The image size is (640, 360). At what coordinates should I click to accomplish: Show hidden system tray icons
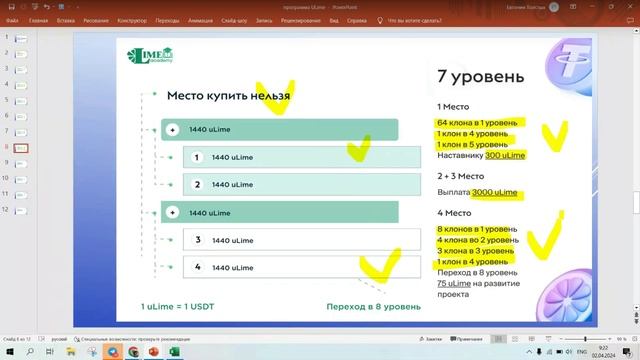tap(529, 351)
